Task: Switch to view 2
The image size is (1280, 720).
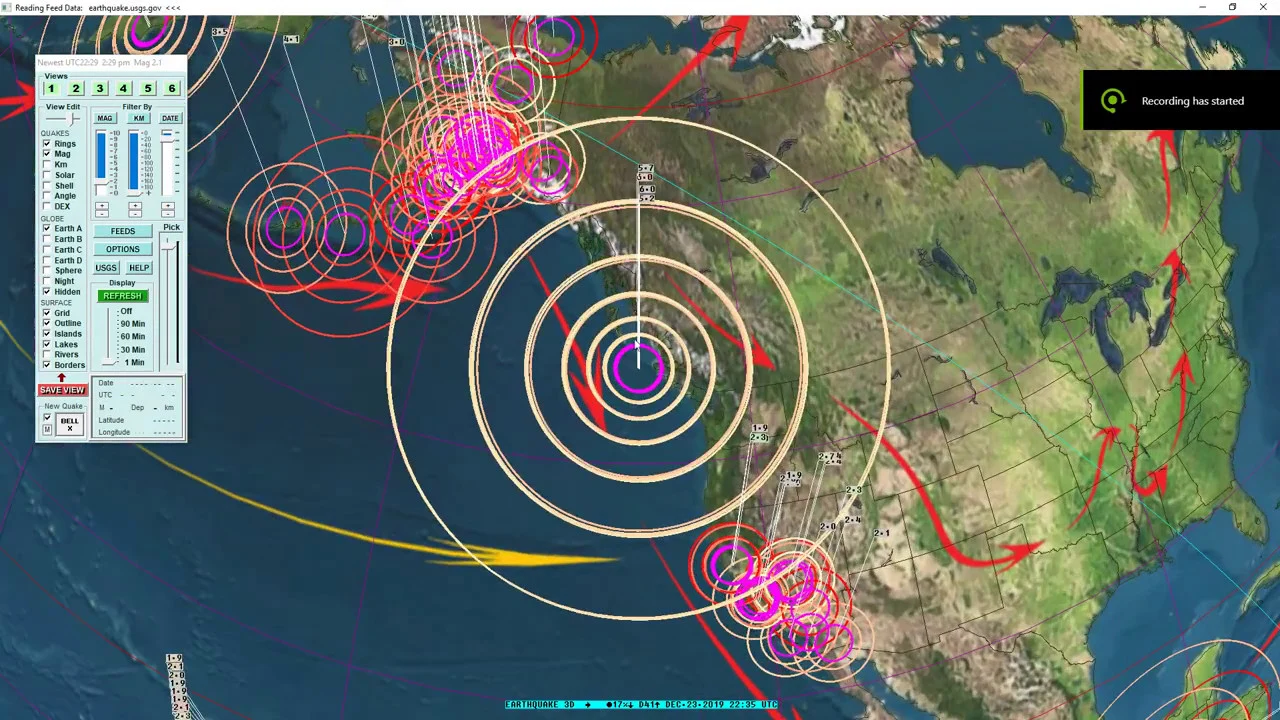Action: pyautogui.click(x=75, y=88)
